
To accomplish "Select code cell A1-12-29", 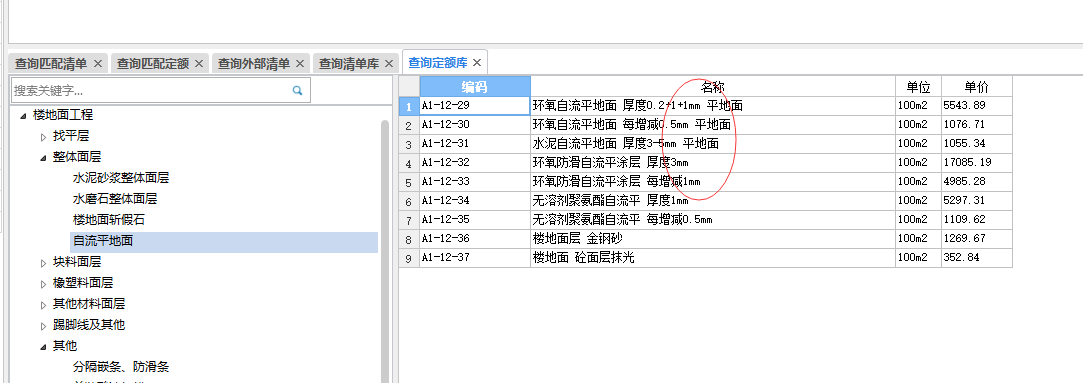I will [x=475, y=106].
